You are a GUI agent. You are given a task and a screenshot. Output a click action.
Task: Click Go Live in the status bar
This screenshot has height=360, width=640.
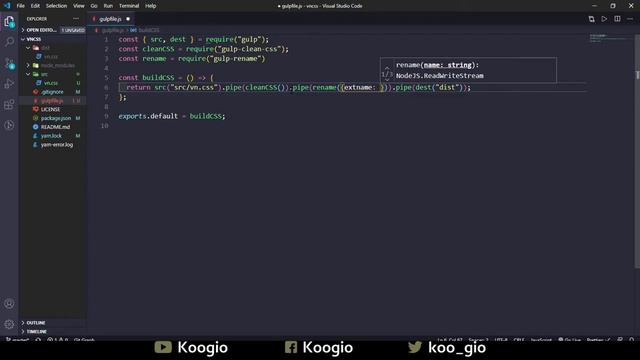[x=569, y=339]
